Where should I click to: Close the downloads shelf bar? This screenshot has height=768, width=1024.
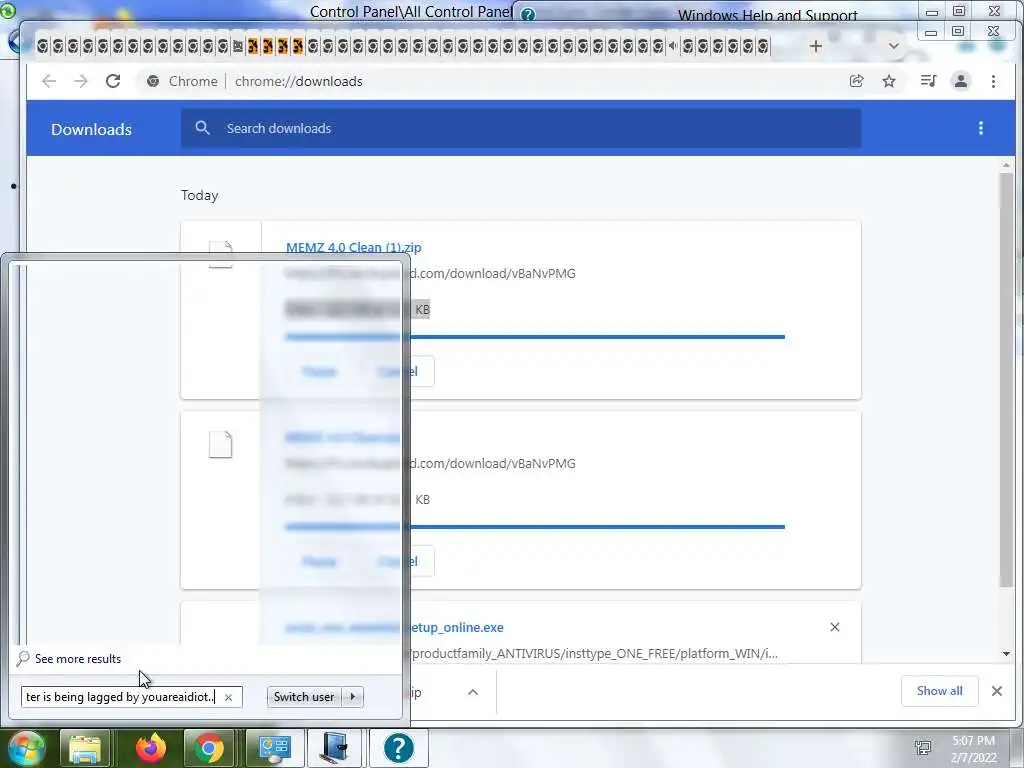click(997, 691)
